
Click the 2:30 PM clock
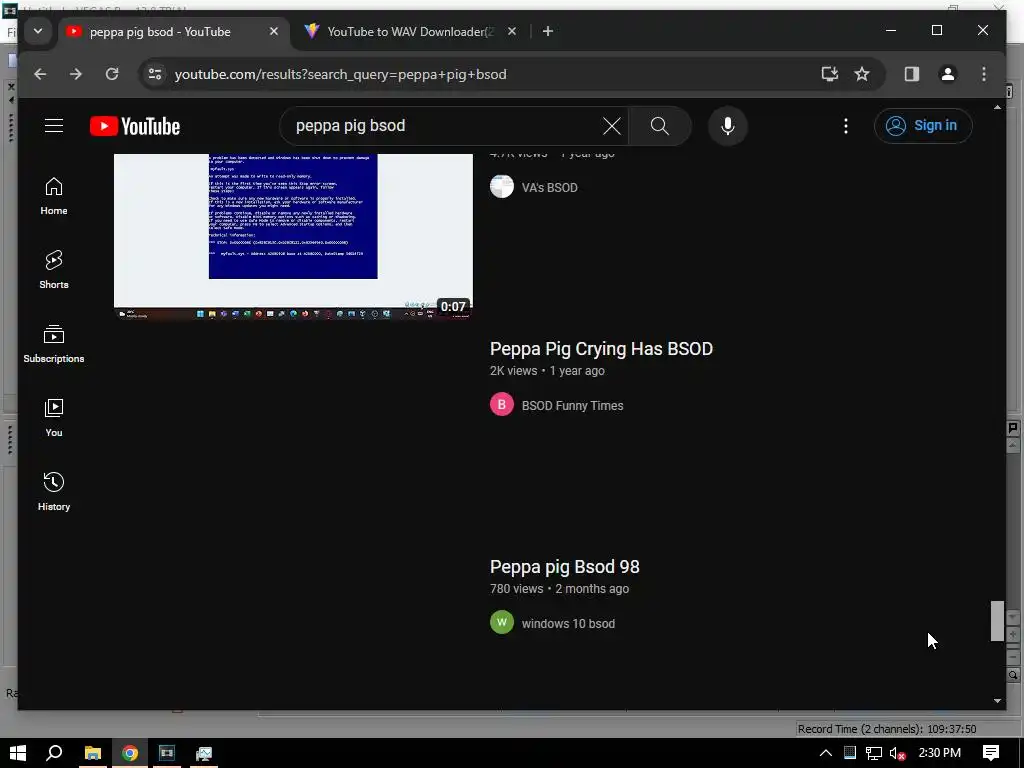939,753
